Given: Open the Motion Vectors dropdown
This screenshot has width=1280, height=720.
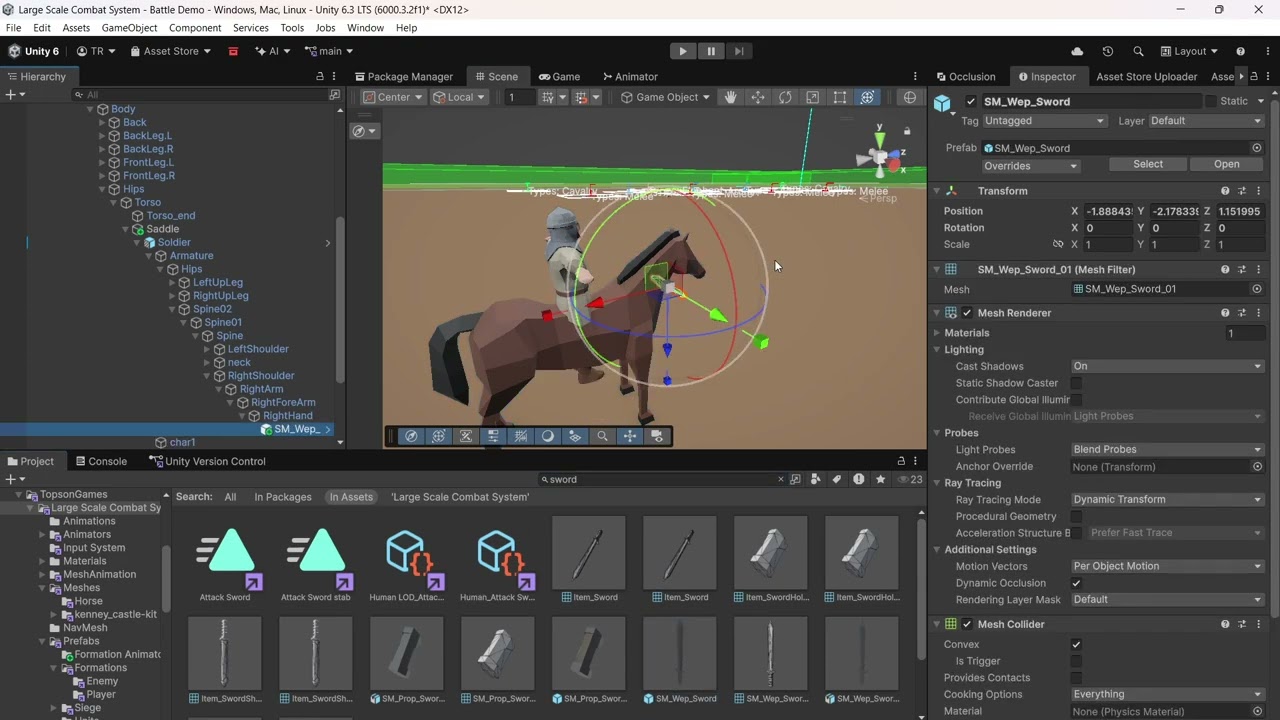Looking at the screenshot, I should [1167, 566].
